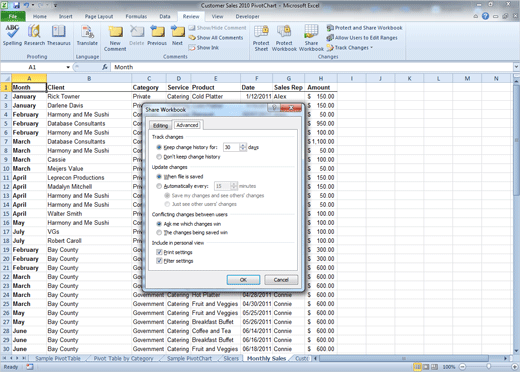Adjust the days spinner arrows
This screenshot has width=520, height=372.
point(243,147)
